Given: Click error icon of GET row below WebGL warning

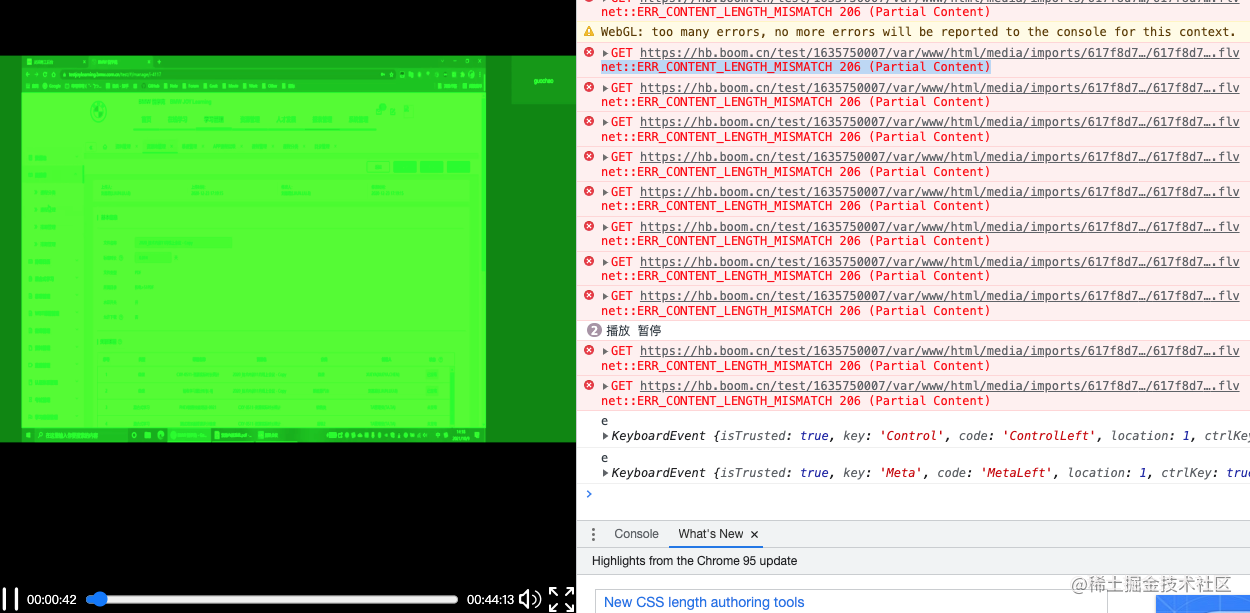Looking at the screenshot, I should point(589,52).
